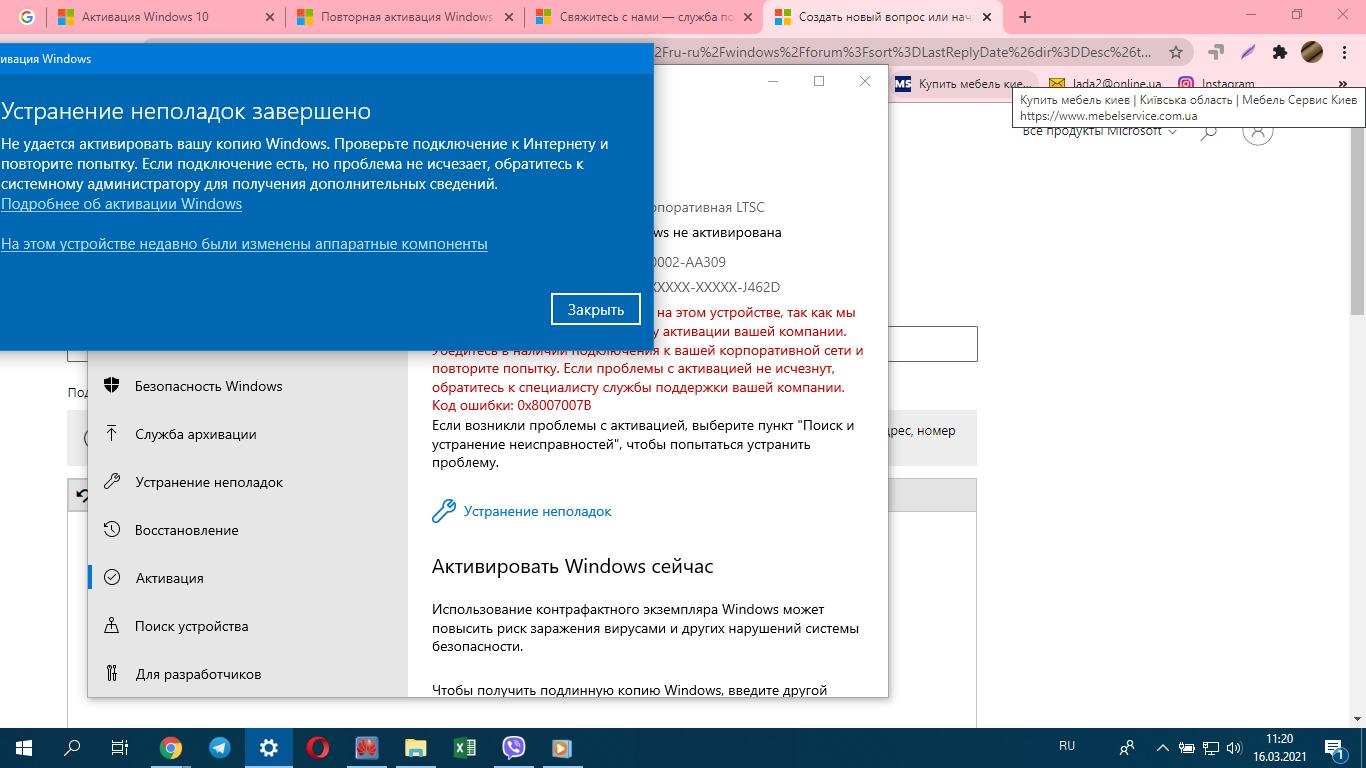Open Excel from taskbar

pos(464,747)
